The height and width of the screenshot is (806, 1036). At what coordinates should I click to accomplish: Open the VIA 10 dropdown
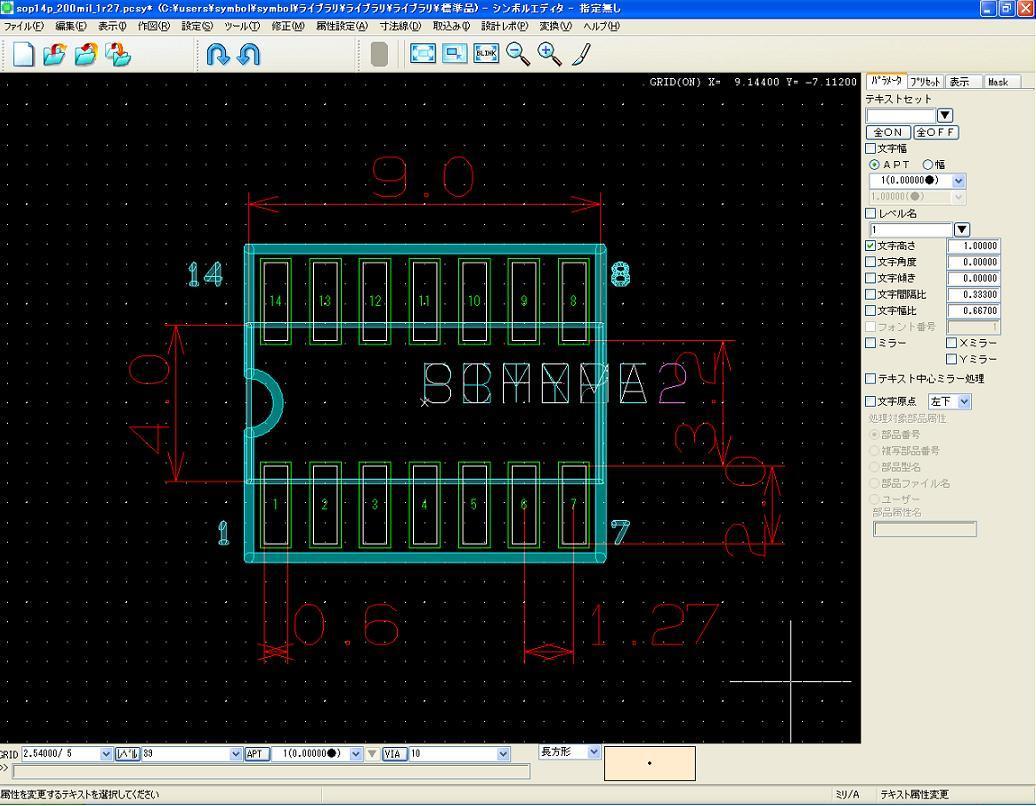point(503,754)
